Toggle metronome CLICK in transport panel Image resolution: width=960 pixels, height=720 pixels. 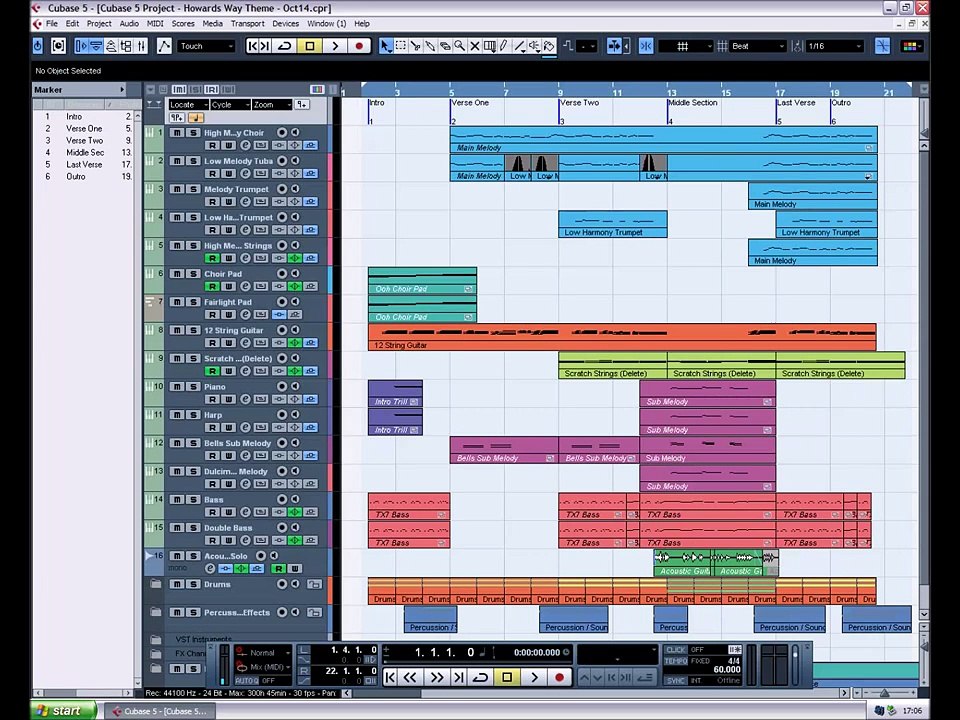[677, 650]
